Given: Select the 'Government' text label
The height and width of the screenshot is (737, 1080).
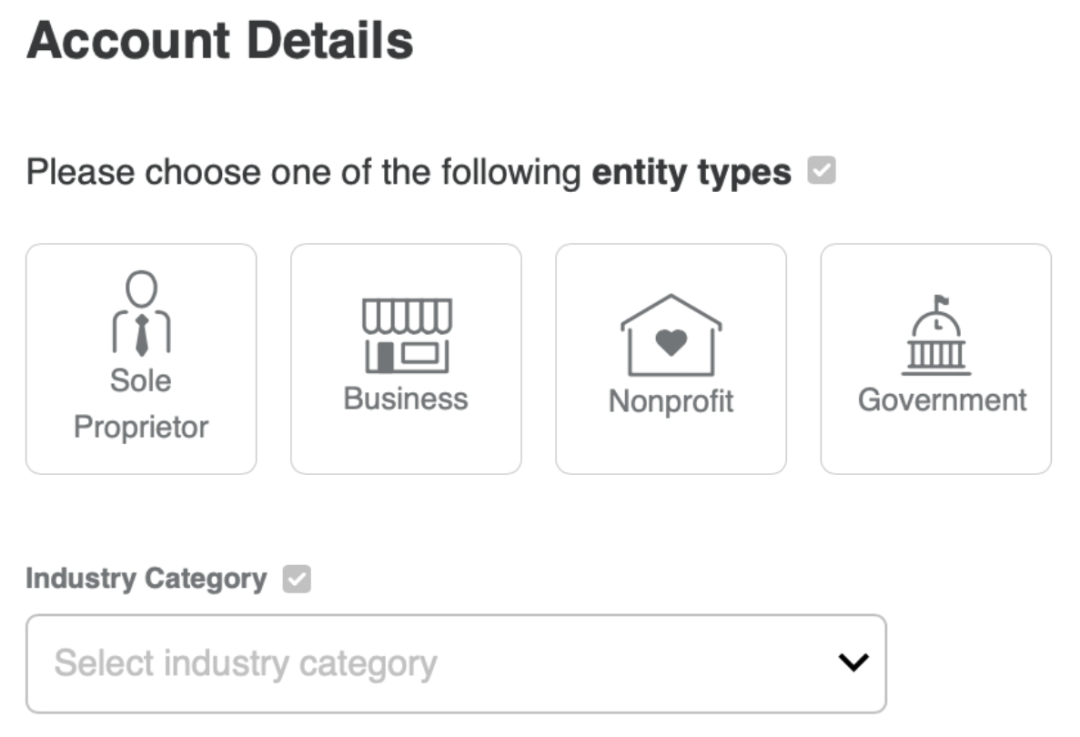Looking at the screenshot, I should pos(942,400).
